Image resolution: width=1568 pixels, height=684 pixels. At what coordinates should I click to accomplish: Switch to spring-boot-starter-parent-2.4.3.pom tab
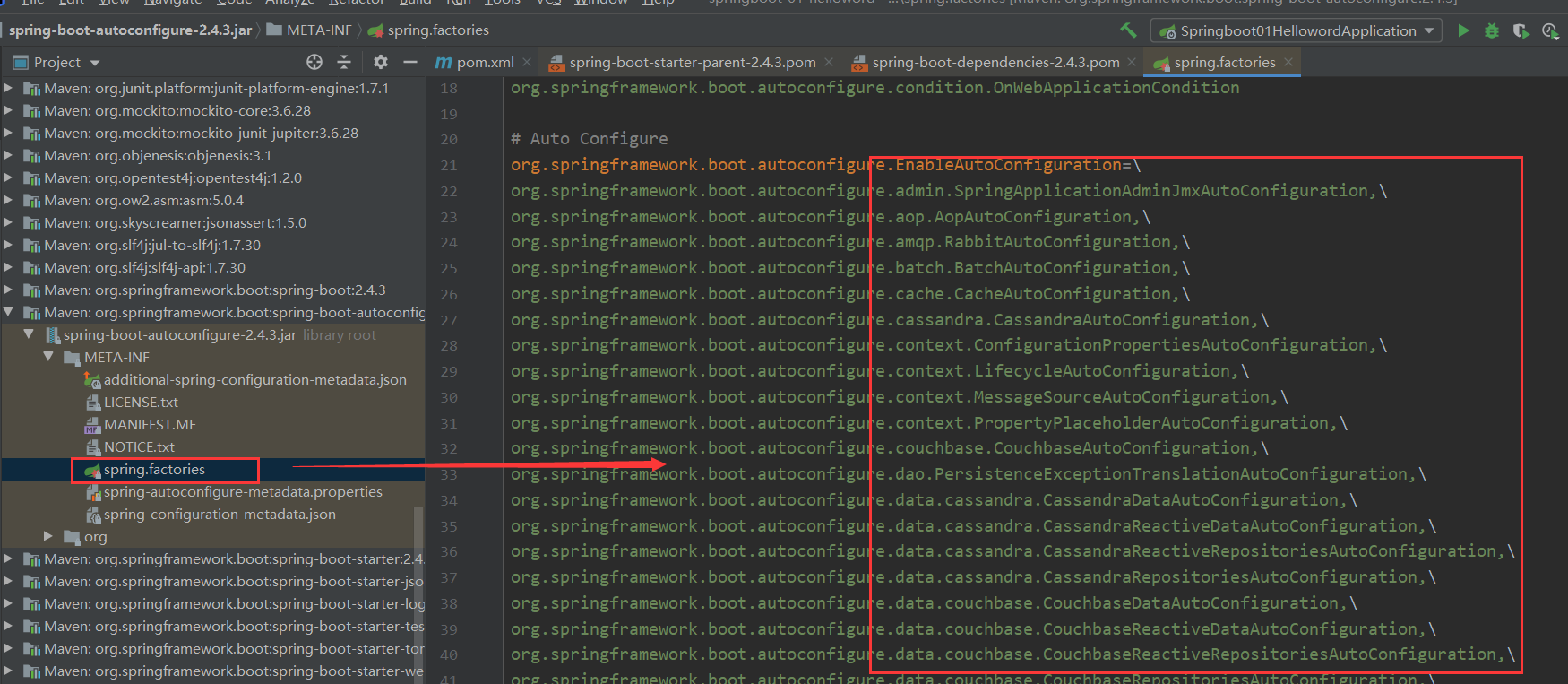pos(692,62)
